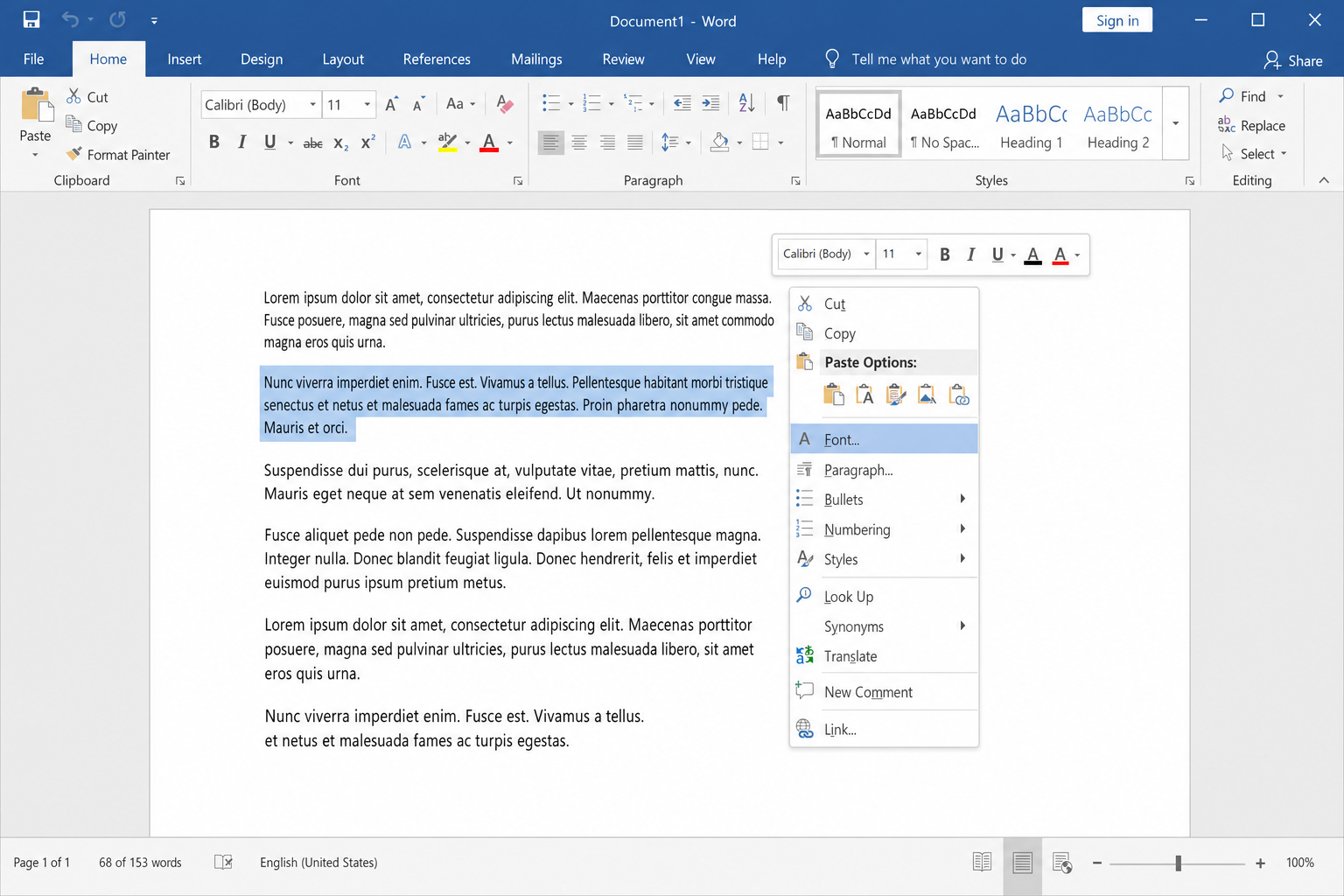Increase font size with Grow Font icon
Viewport: 1344px width, 896px height.
click(392, 104)
